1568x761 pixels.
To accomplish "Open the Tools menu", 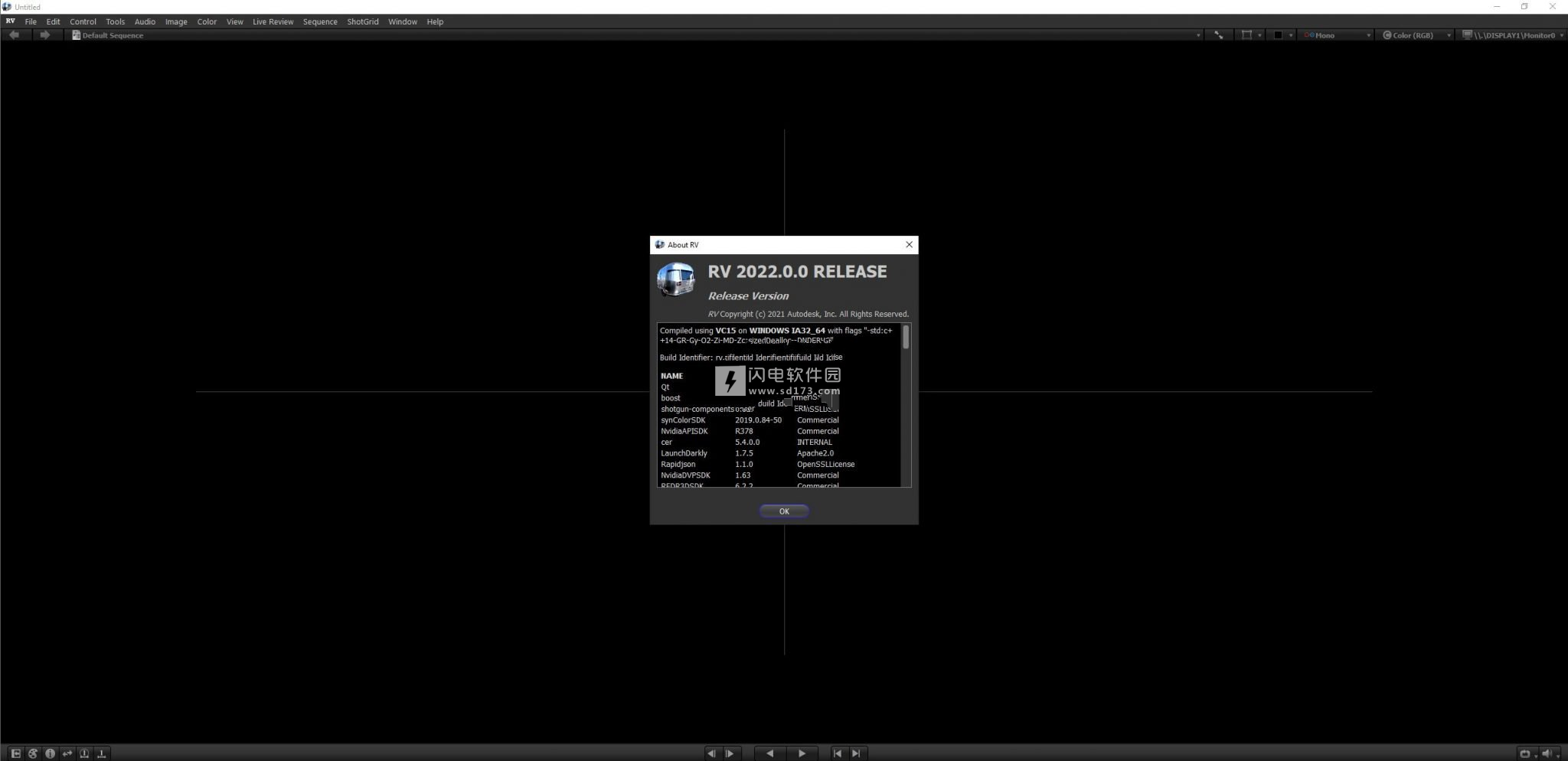I will pos(115,21).
